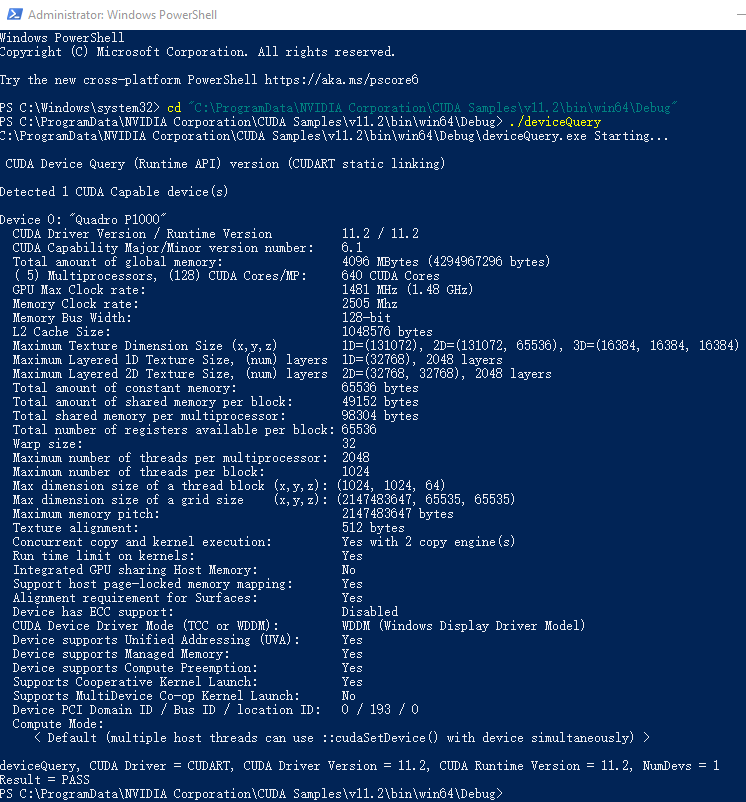Click the Quadro P1000 device name
The height and width of the screenshot is (802, 746).
point(118,219)
